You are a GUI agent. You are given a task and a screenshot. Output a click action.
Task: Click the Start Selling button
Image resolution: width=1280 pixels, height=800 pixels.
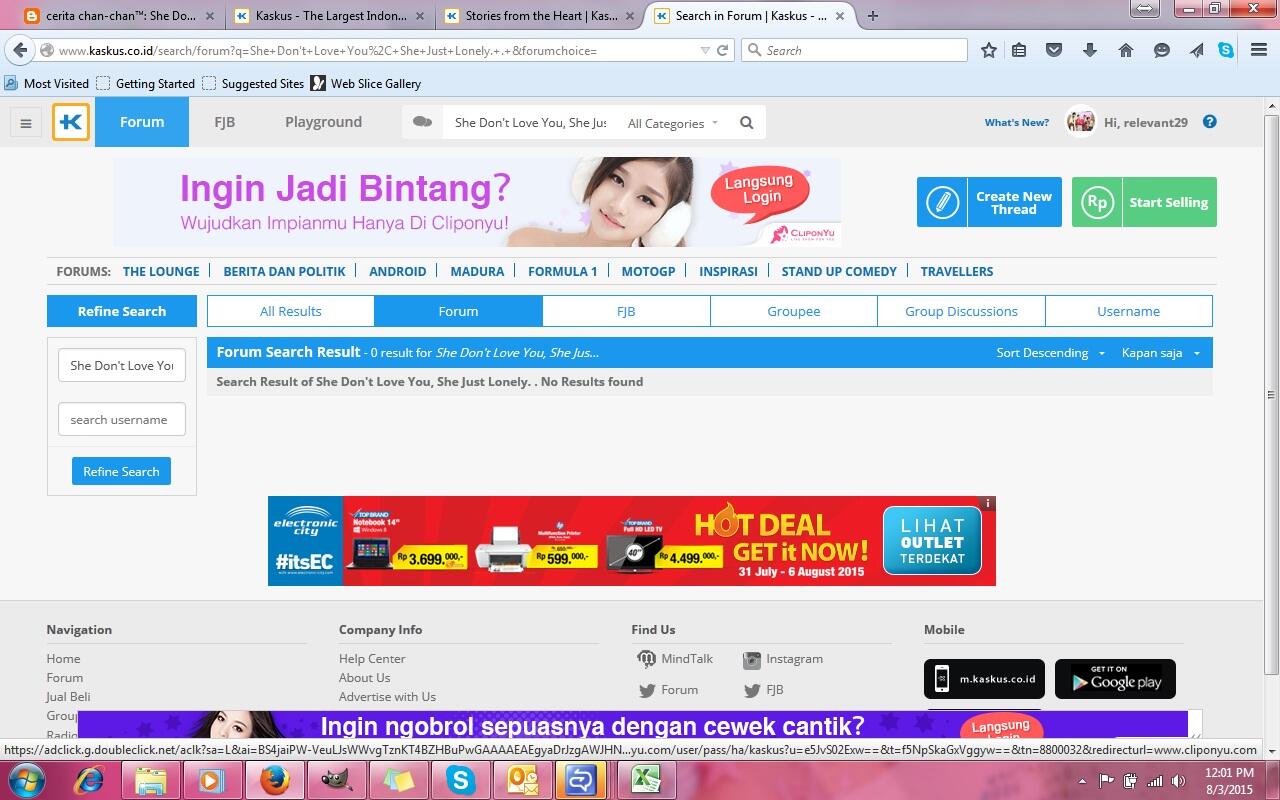coord(1144,202)
